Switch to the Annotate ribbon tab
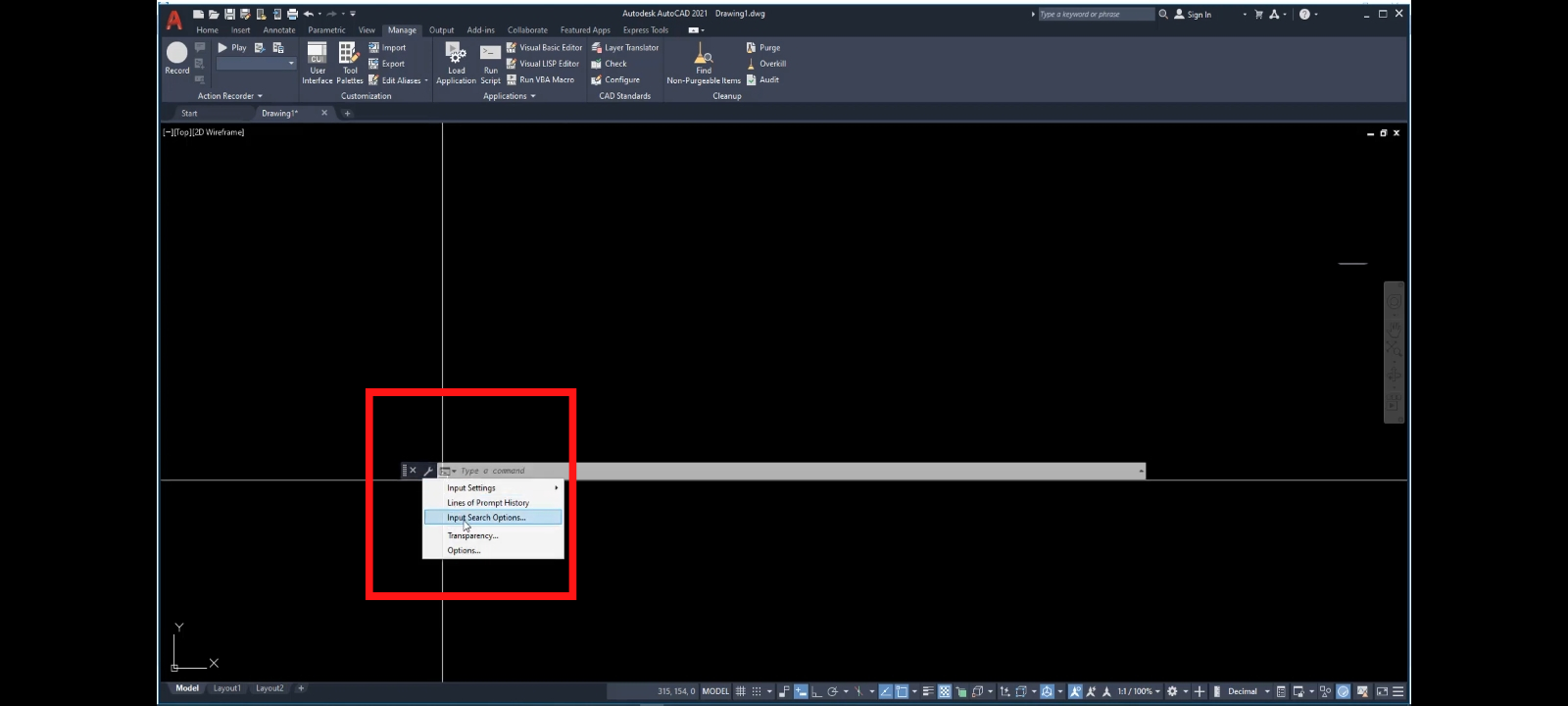Image resolution: width=1568 pixels, height=706 pixels. [279, 29]
